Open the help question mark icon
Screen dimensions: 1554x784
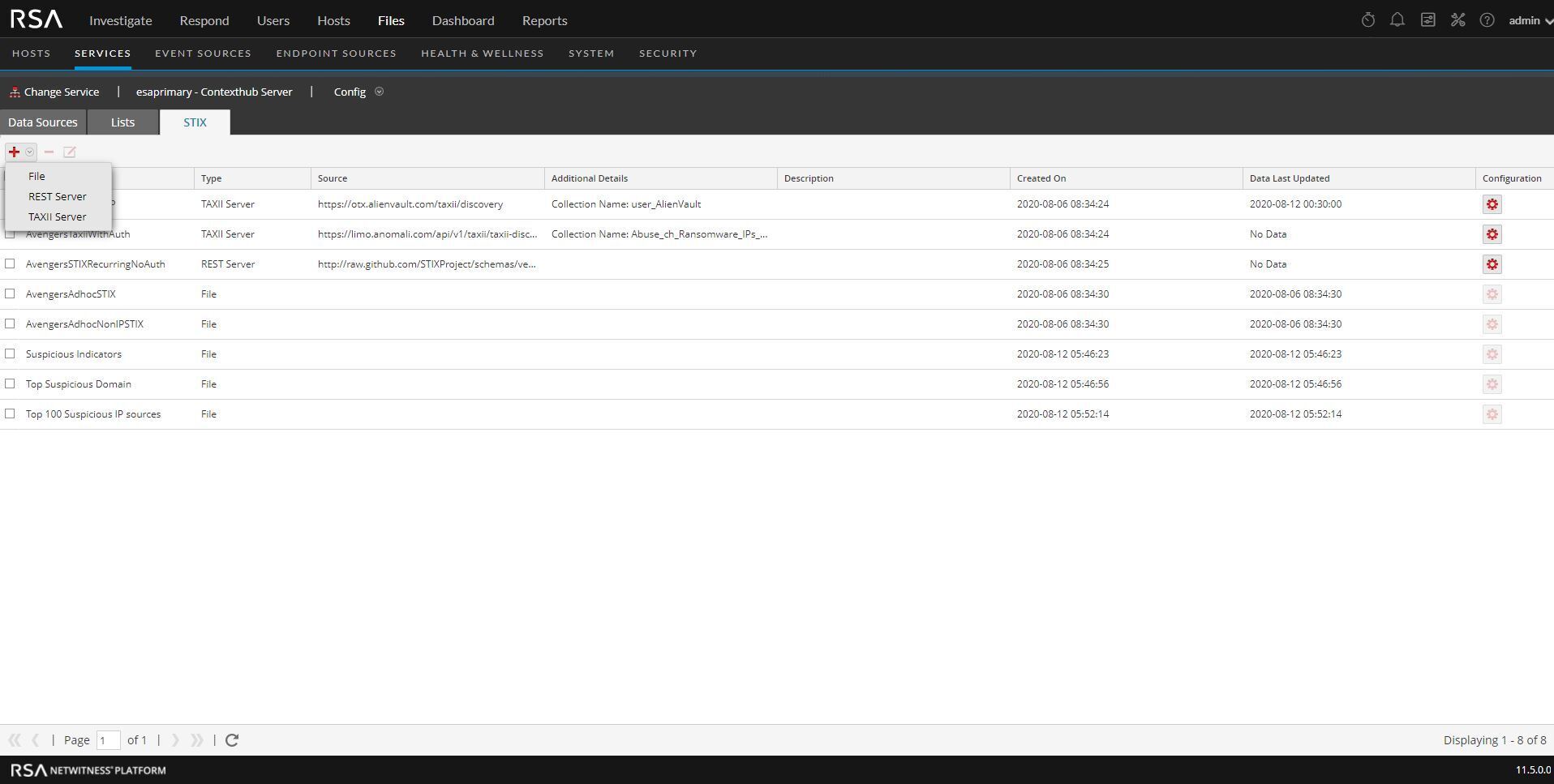(1487, 20)
